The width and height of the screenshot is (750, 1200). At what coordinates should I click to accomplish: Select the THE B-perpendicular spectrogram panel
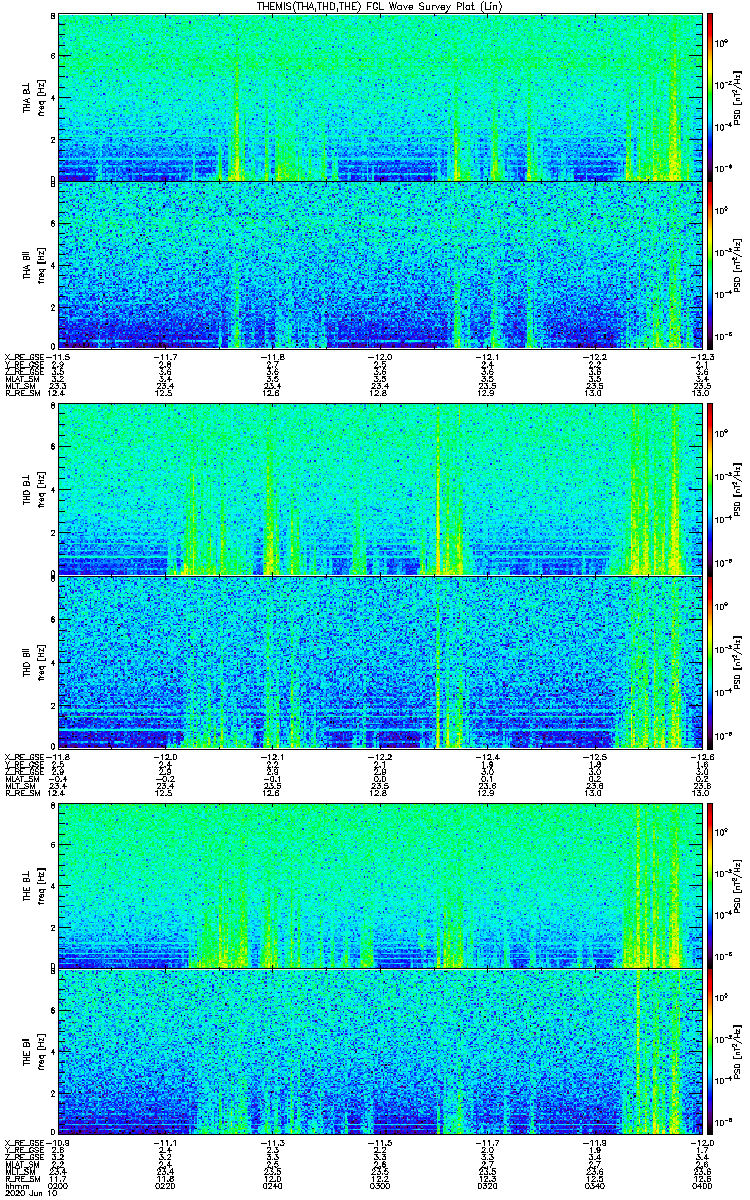tap(379, 885)
